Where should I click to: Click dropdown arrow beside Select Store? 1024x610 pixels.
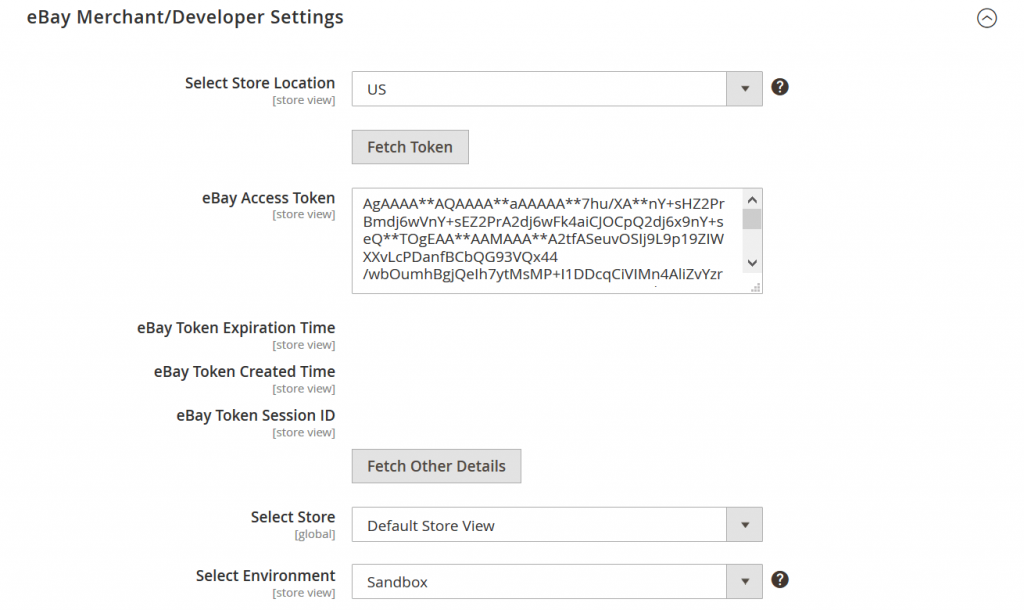tap(744, 524)
